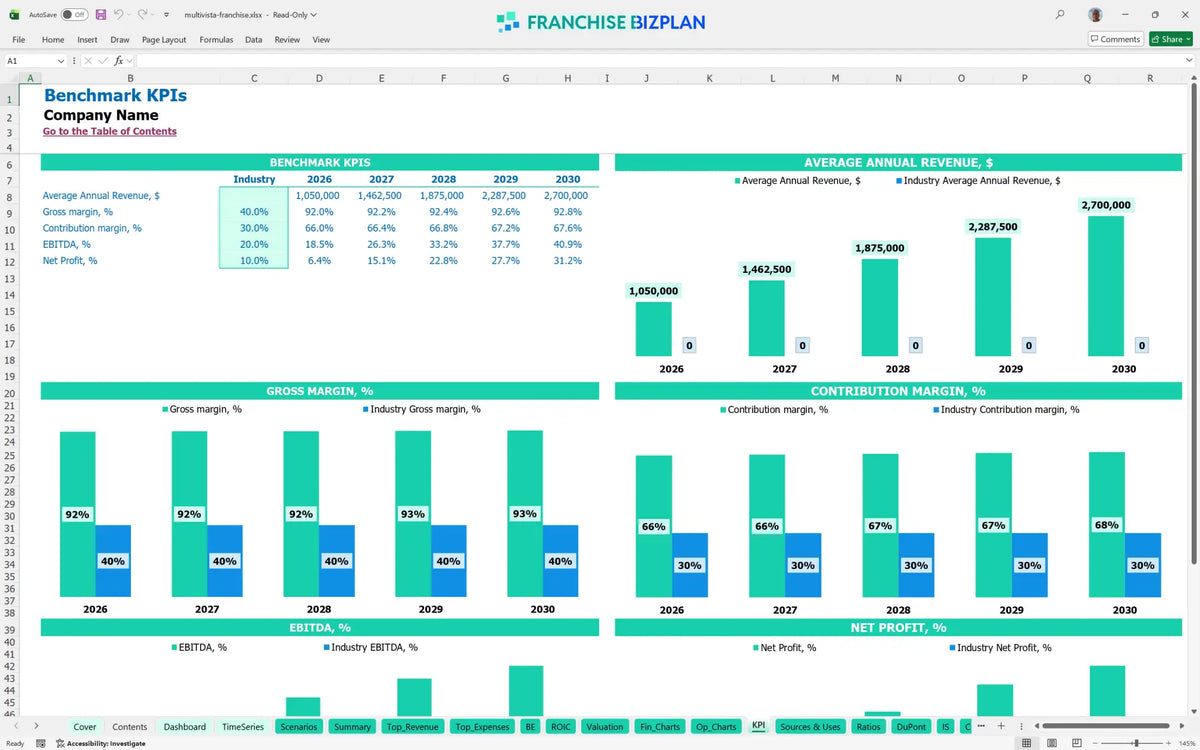
Task: Click the Undo arrow icon
Action: coord(119,15)
